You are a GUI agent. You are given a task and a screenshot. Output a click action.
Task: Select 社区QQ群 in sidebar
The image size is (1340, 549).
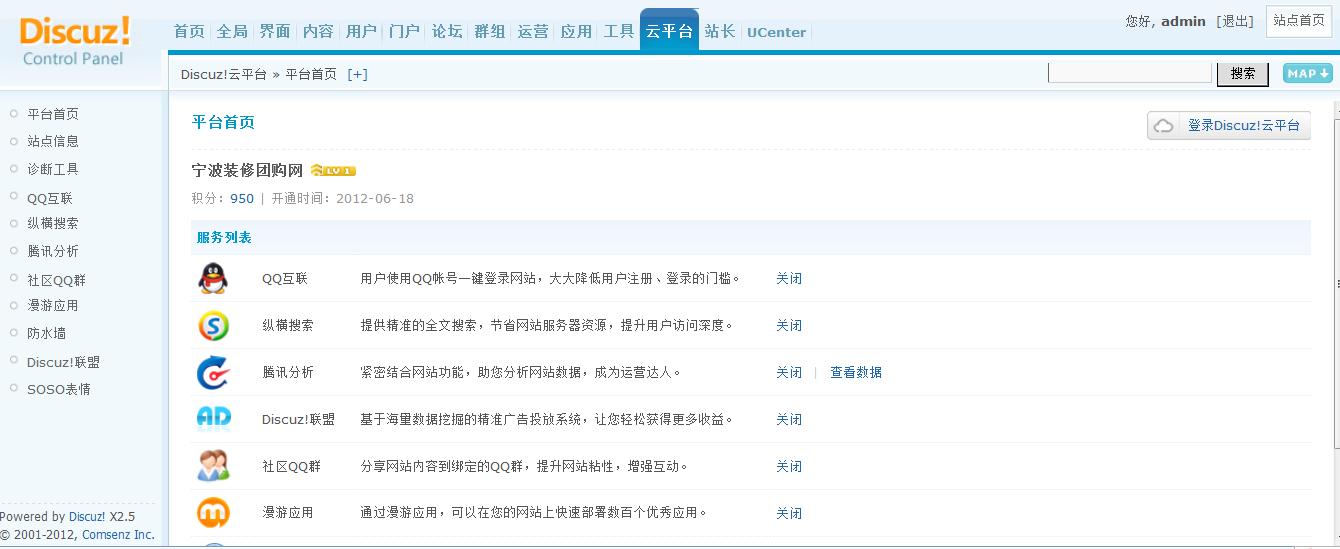(x=57, y=280)
